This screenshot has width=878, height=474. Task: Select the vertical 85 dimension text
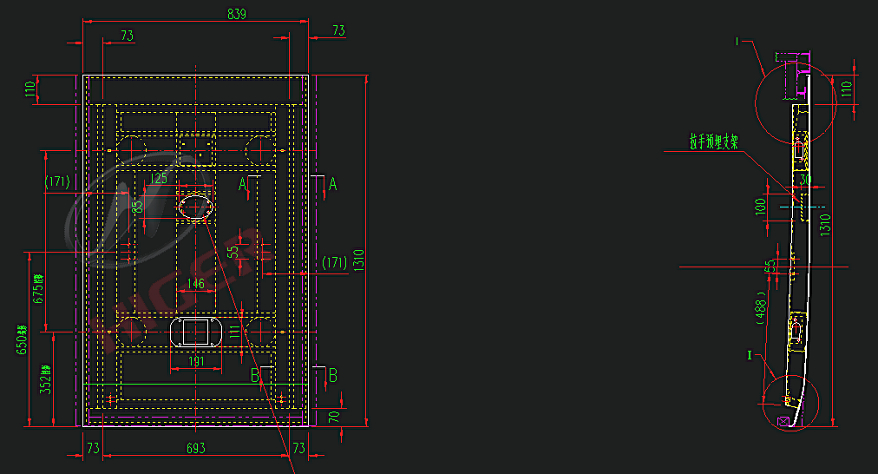(x=137, y=212)
